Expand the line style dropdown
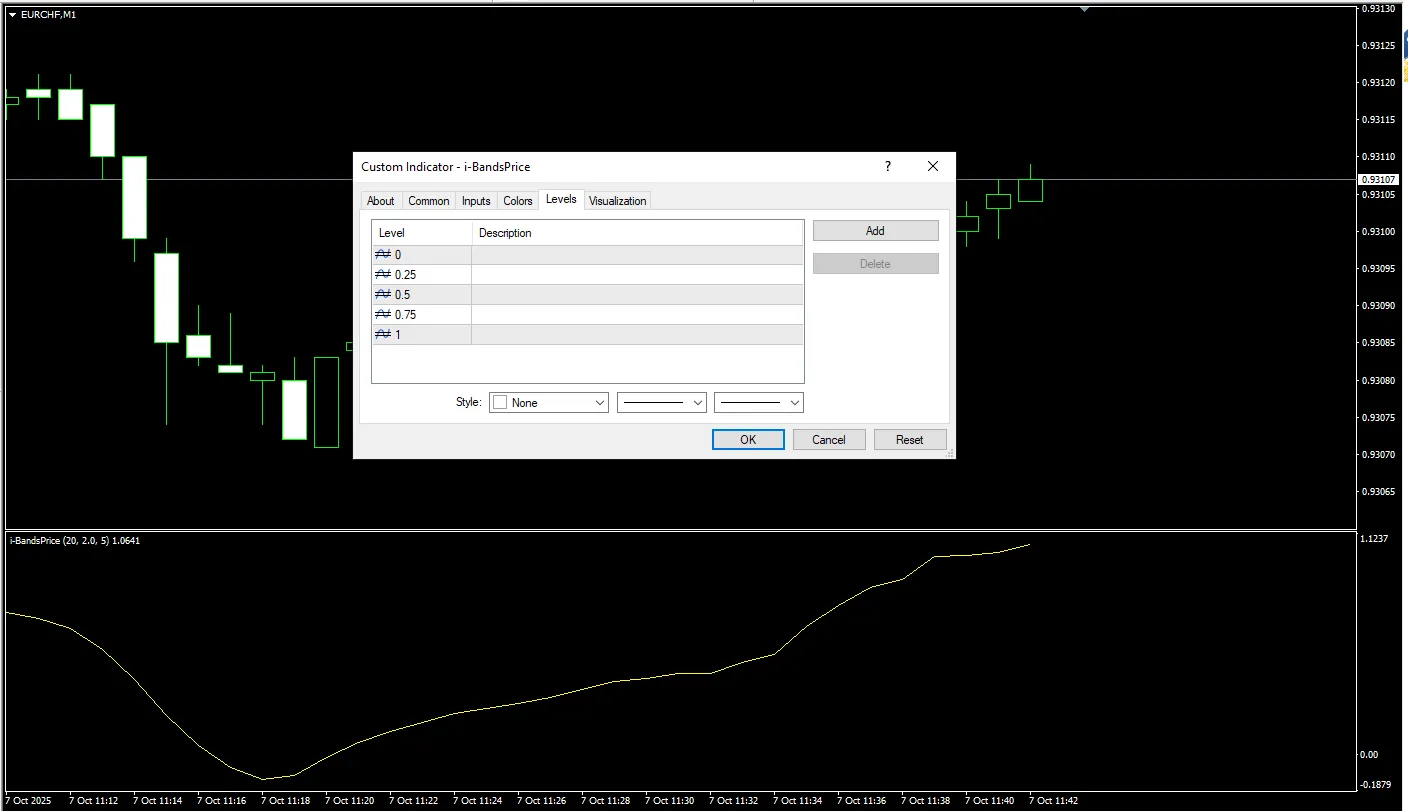Image resolution: width=1408 pixels, height=811 pixels. pos(662,403)
